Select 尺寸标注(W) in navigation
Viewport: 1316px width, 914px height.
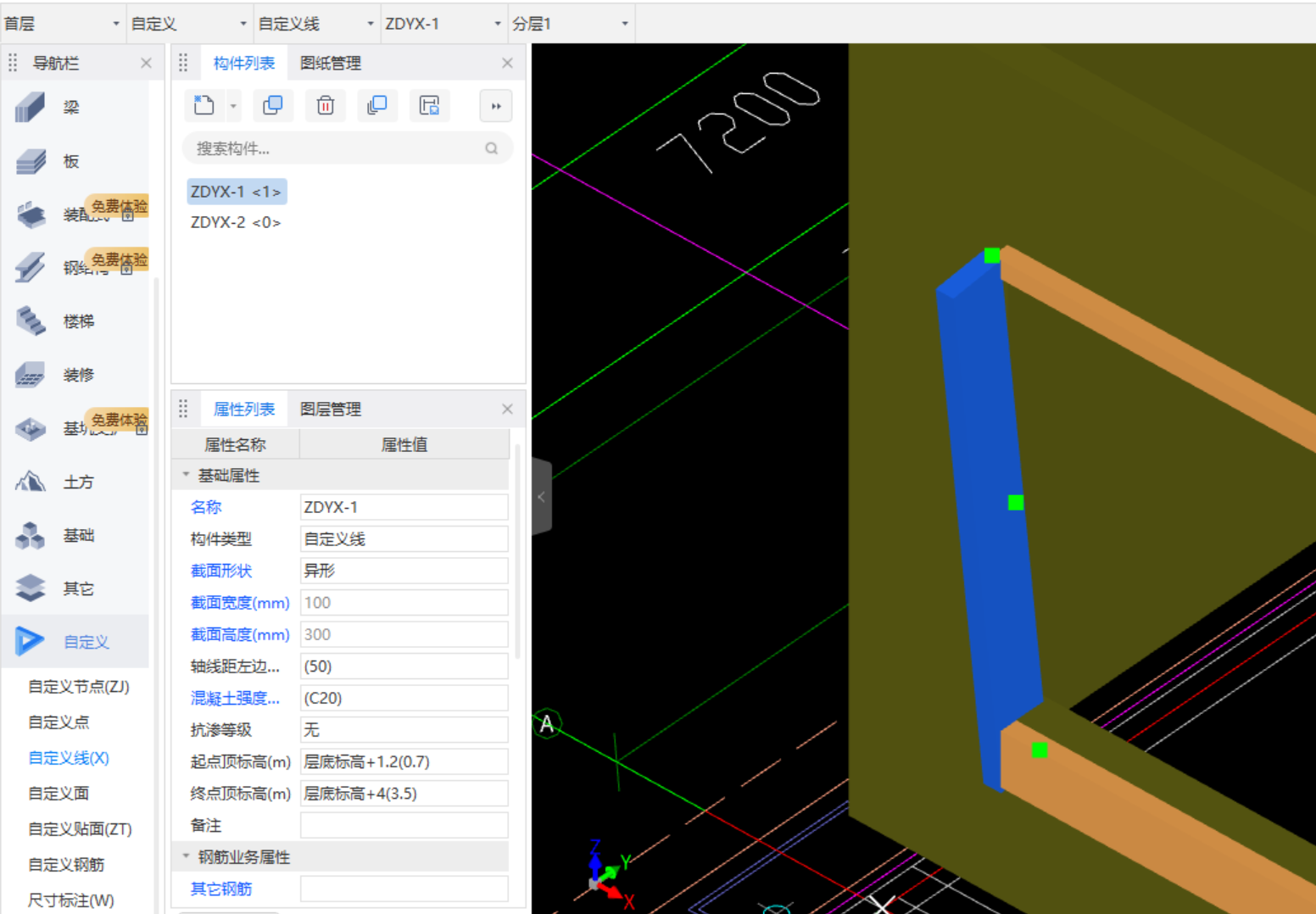tap(71, 900)
